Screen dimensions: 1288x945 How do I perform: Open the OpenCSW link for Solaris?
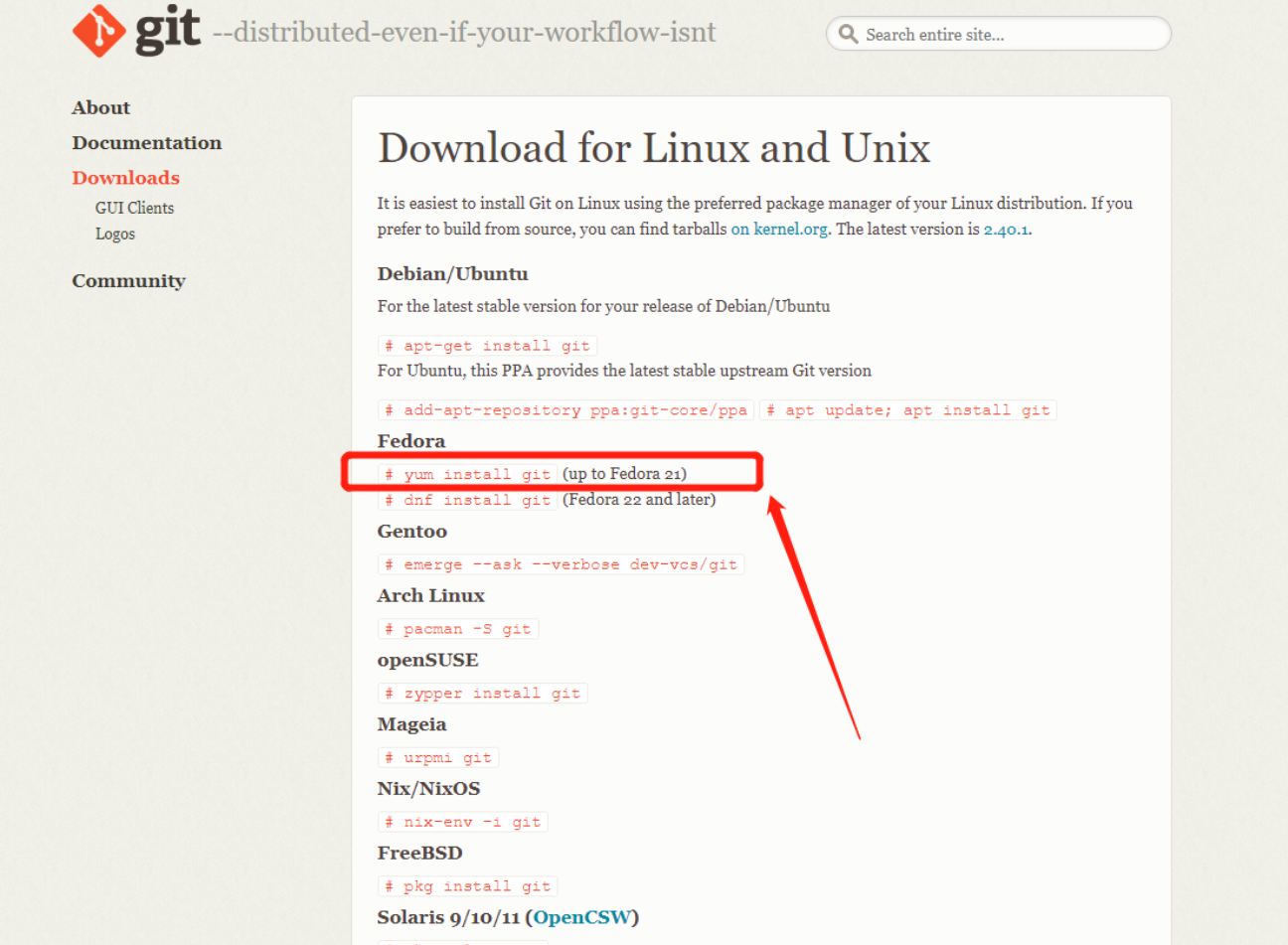pyautogui.click(x=581, y=917)
